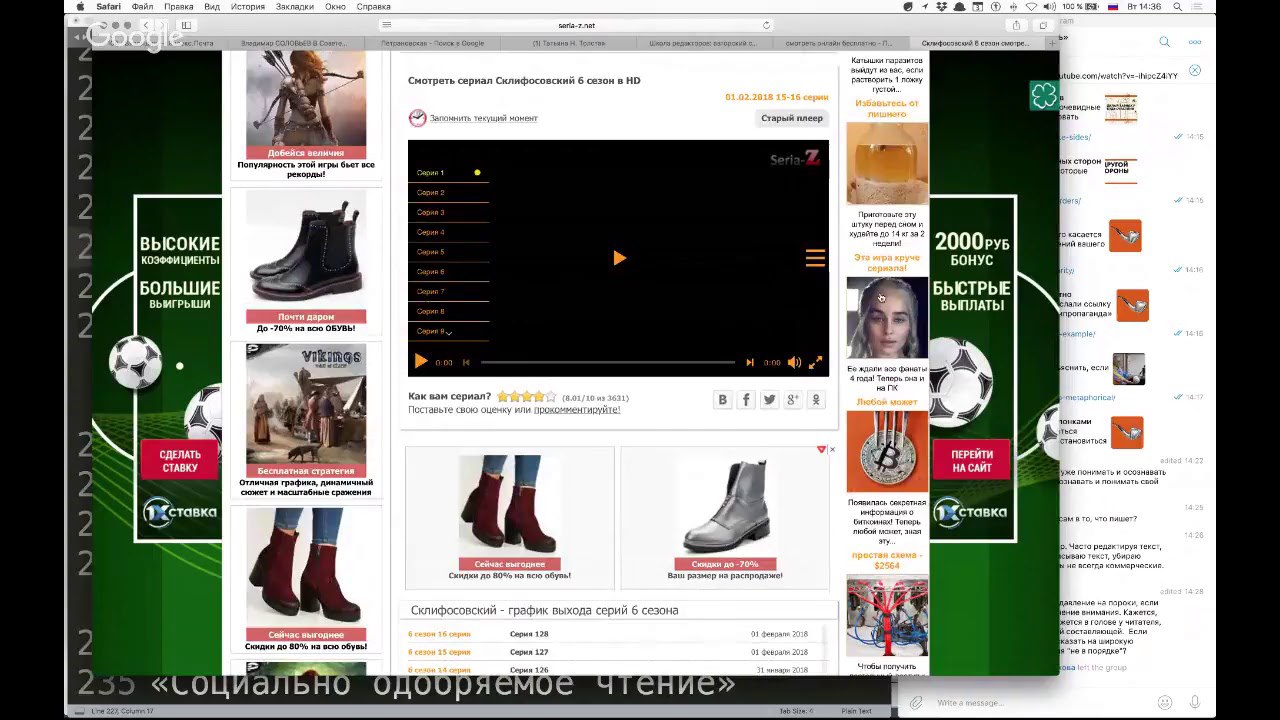Click the central orange play icon in the player
1280x720 pixels.
tap(619, 258)
